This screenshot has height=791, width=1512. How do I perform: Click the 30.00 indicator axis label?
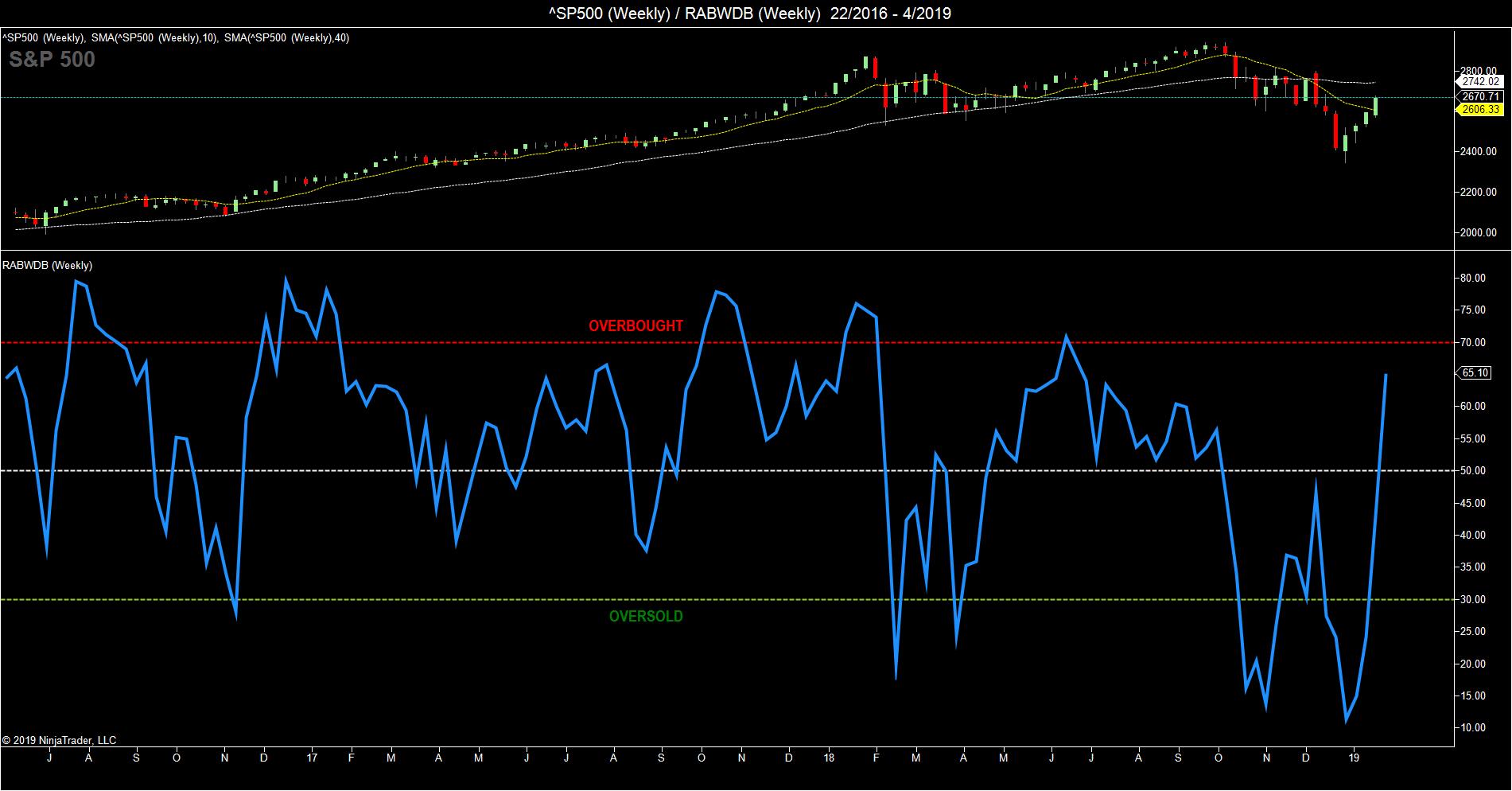[1474, 599]
